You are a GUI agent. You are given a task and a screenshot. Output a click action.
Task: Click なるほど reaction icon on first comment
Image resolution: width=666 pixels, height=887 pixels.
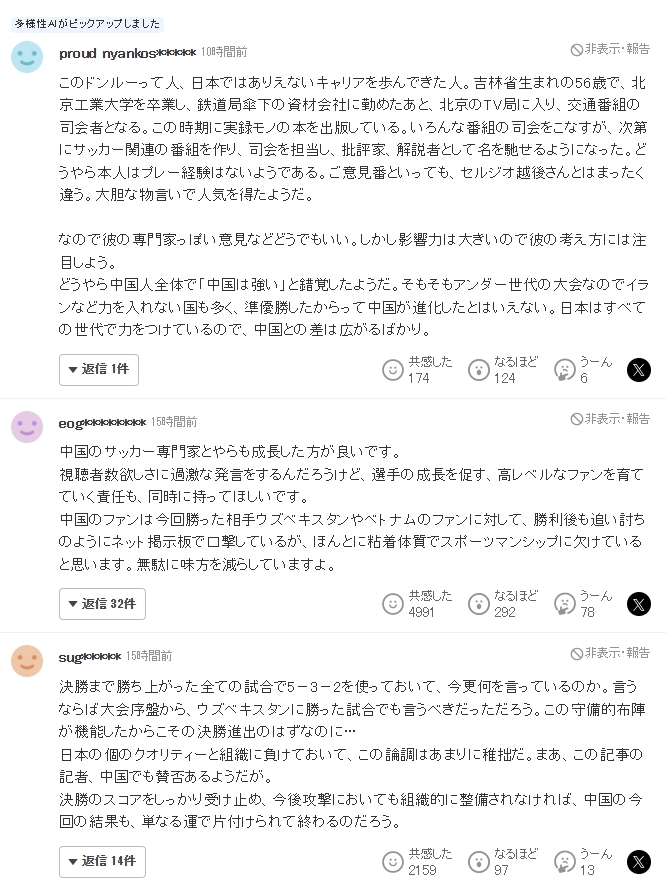(x=479, y=370)
